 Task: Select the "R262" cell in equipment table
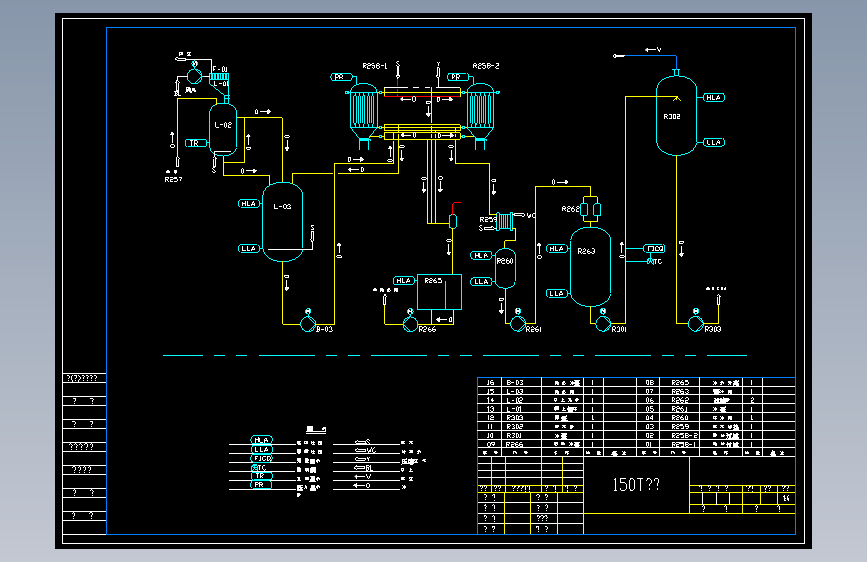point(680,400)
